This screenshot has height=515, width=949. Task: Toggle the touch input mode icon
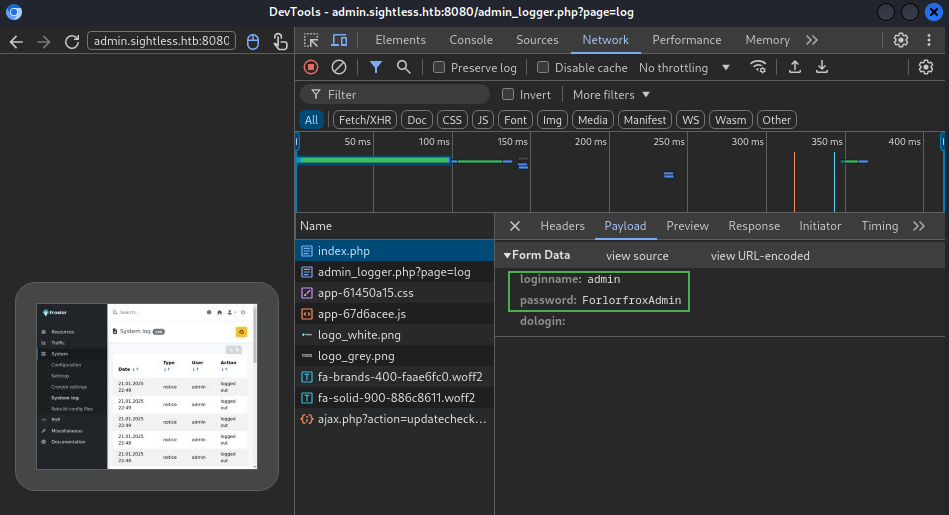(x=280, y=41)
